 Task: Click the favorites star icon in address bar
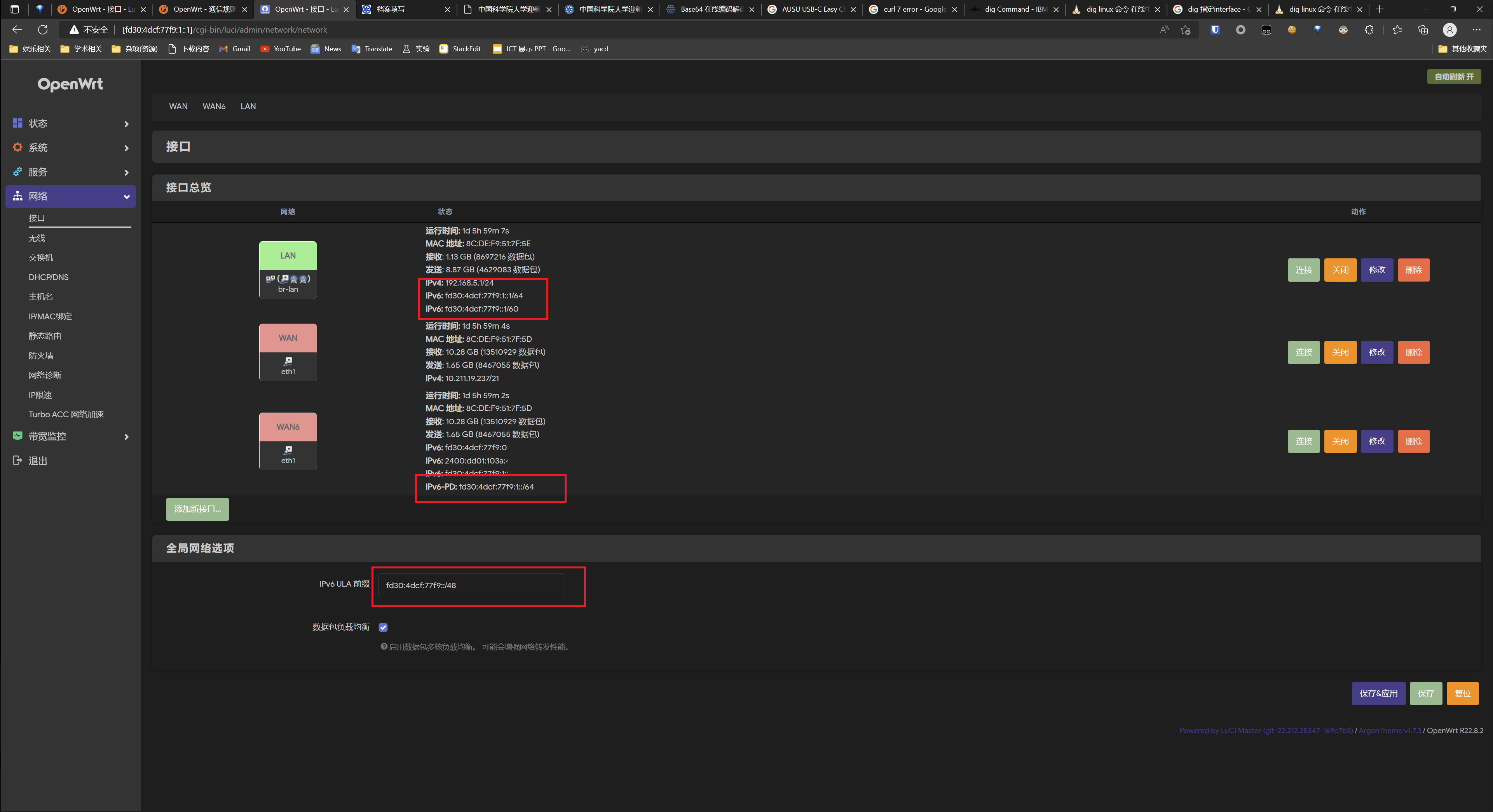[1185, 30]
